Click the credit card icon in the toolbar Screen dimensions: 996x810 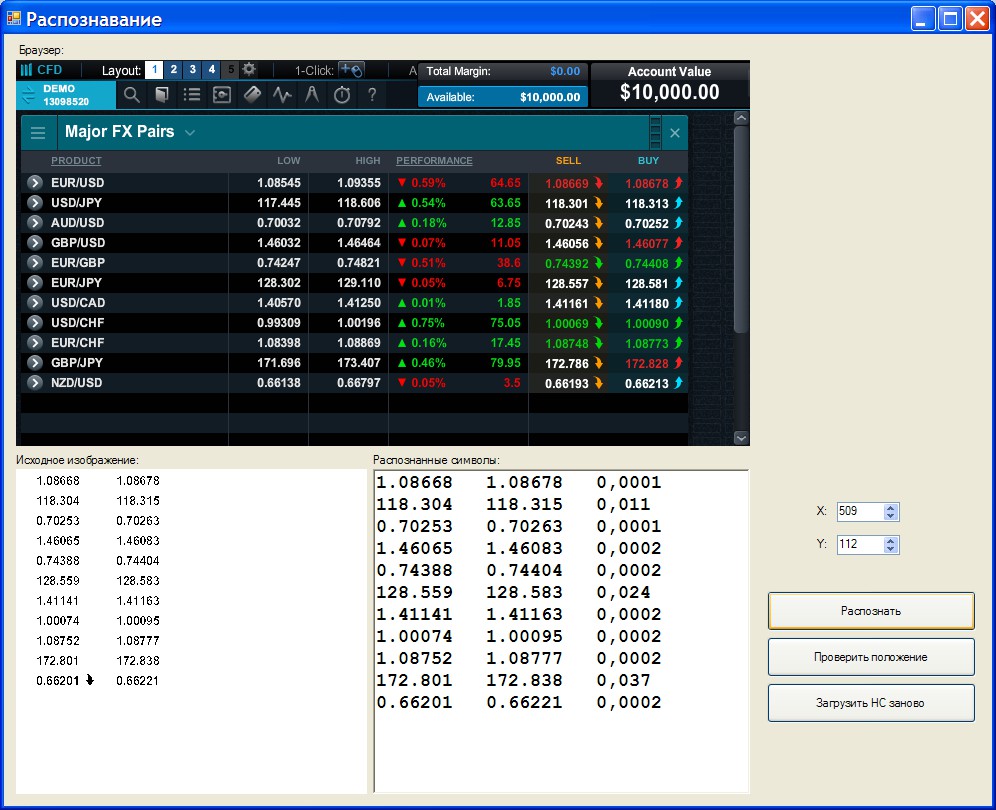[x=252, y=95]
